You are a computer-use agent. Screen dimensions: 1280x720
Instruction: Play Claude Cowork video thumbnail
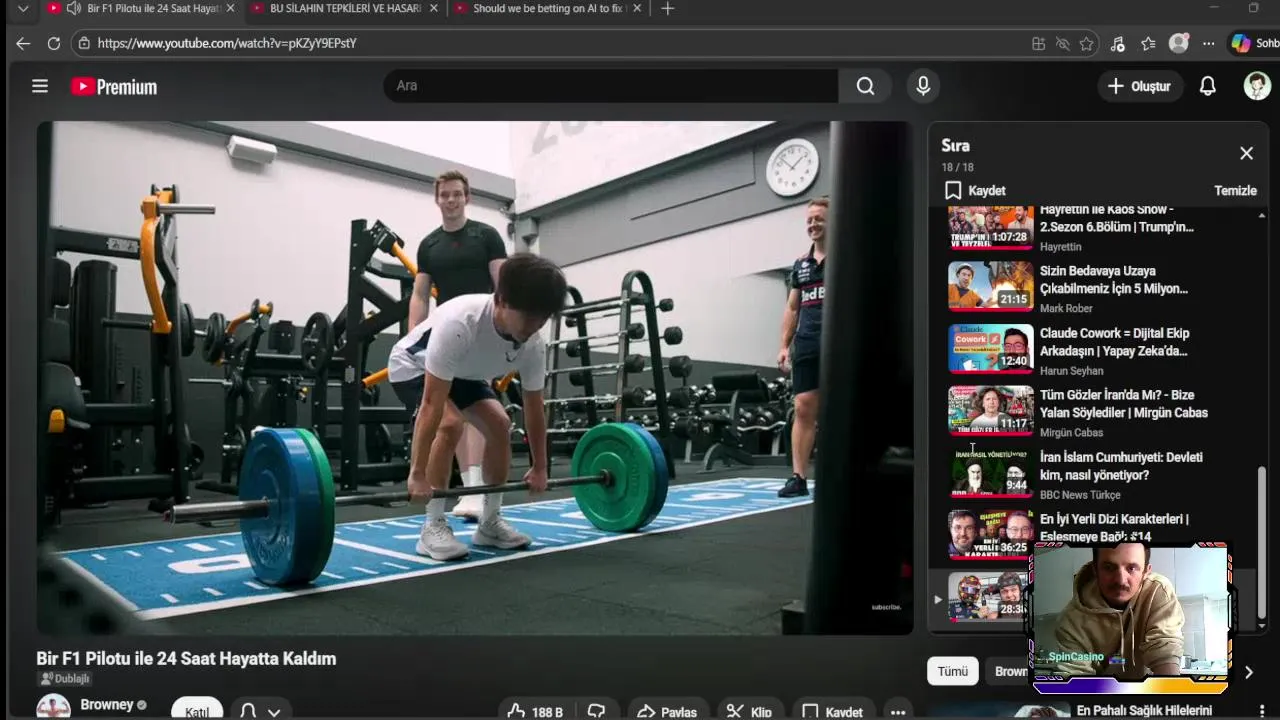pyautogui.click(x=990, y=348)
